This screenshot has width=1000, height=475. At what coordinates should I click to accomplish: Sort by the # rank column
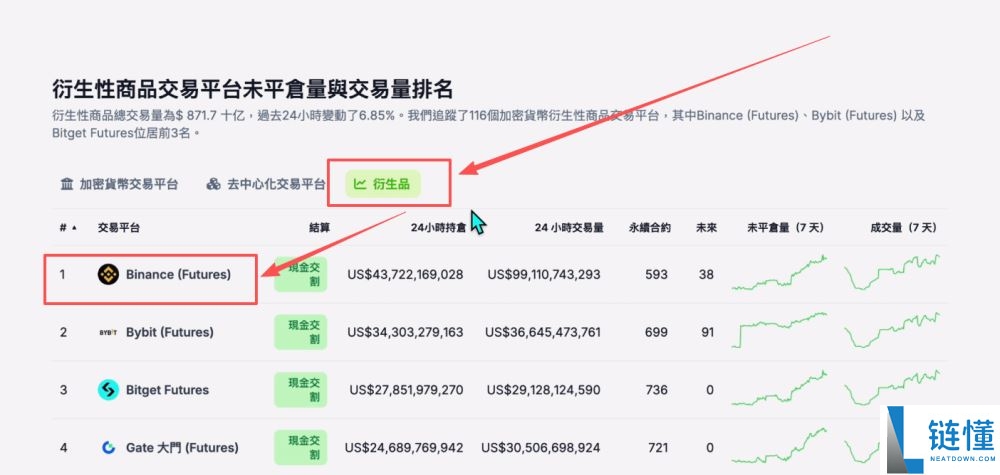[68, 228]
